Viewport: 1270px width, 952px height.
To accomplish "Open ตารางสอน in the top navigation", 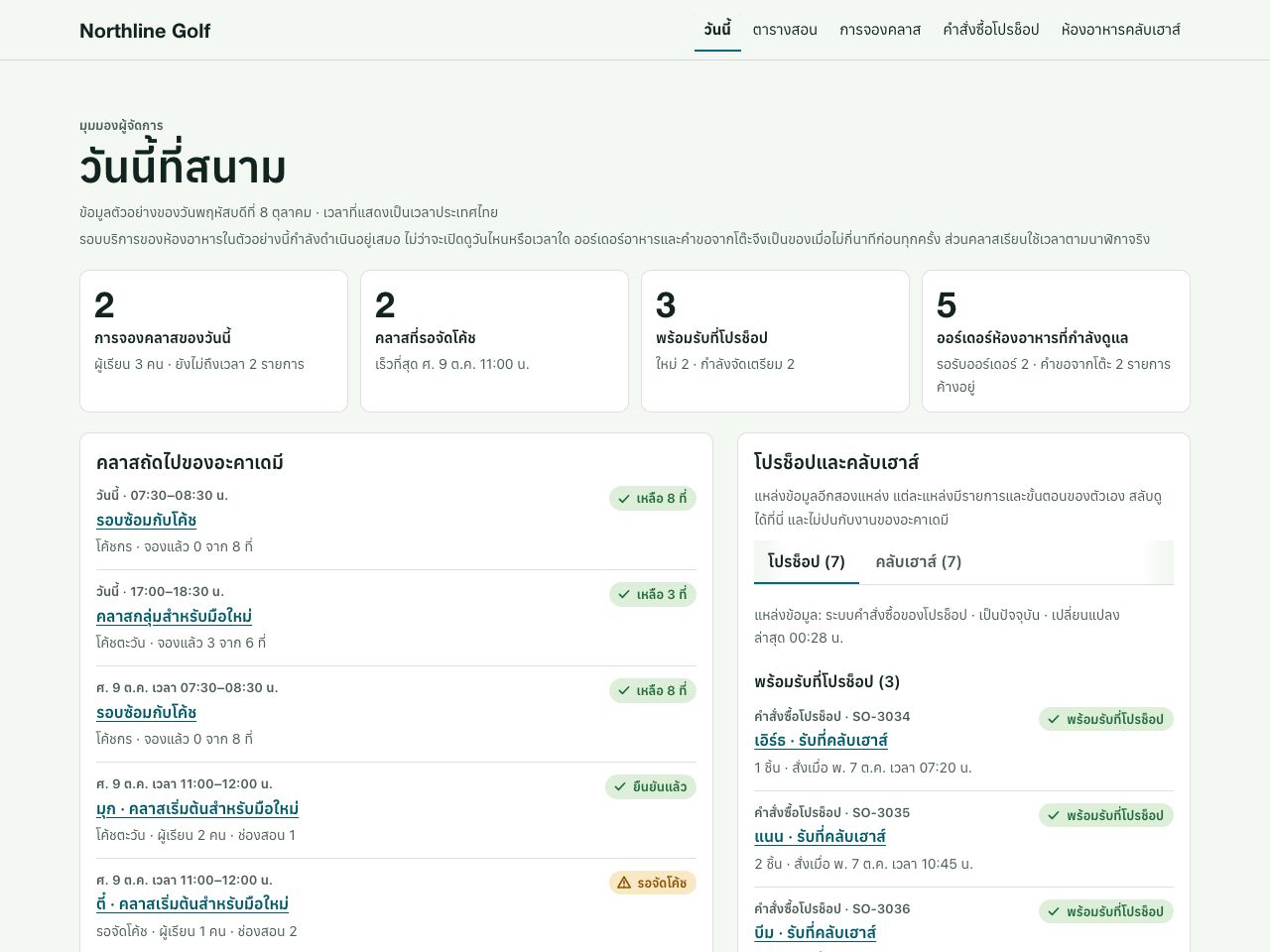I will point(785,30).
